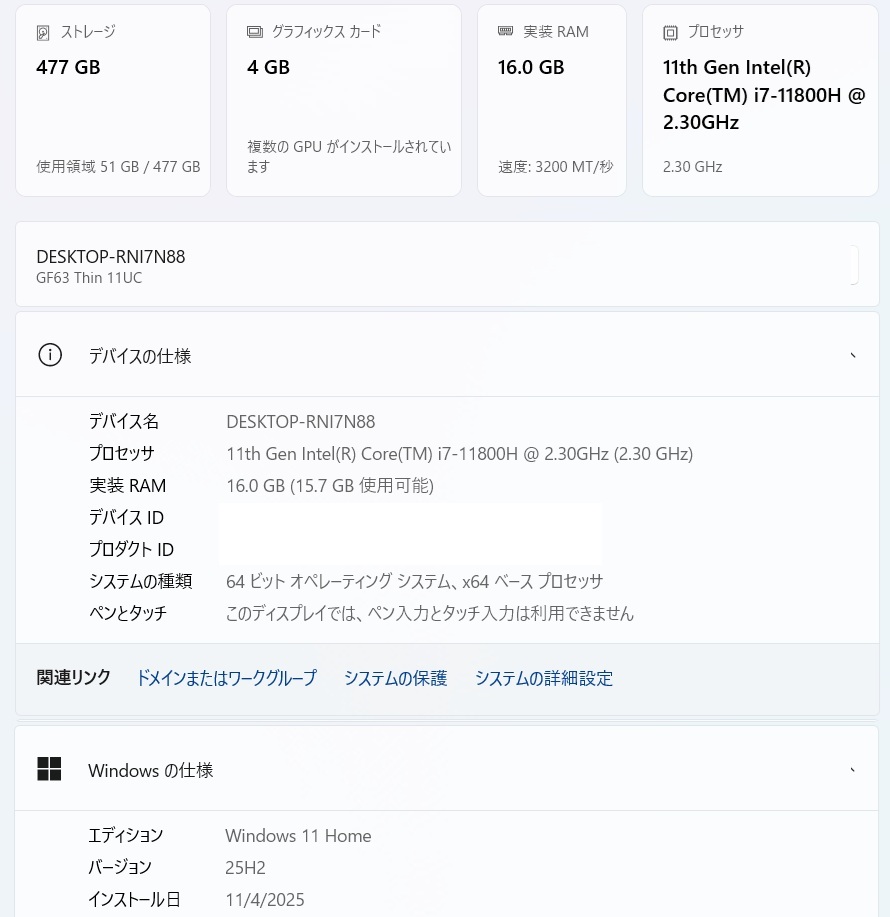Open the システムの保護 link

pyautogui.click(x=395, y=678)
